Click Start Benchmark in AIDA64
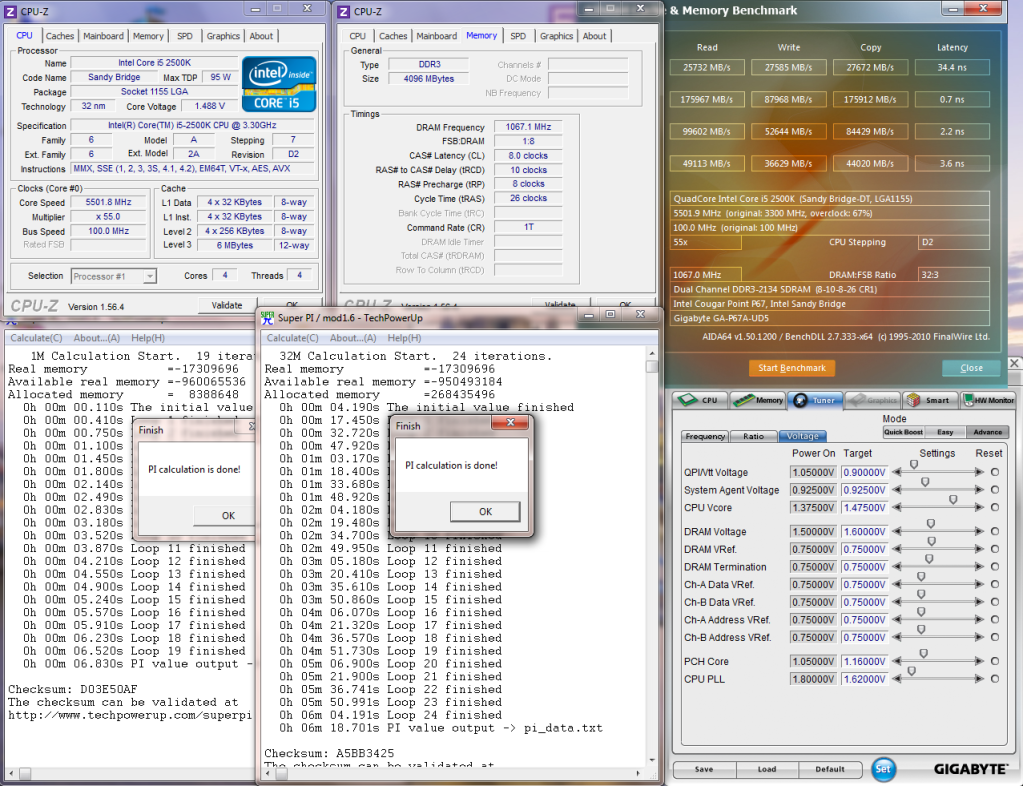The width and height of the screenshot is (1023, 786). tap(792, 368)
